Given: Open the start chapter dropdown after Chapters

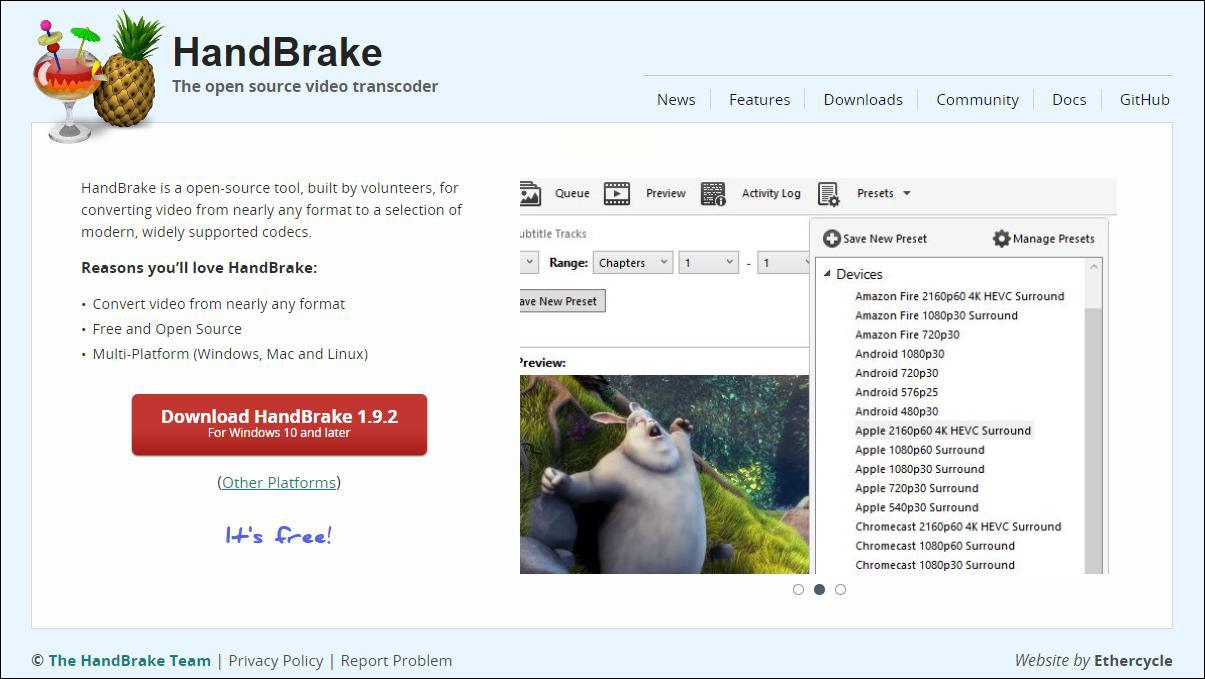Looking at the screenshot, I should click(x=708, y=263).
